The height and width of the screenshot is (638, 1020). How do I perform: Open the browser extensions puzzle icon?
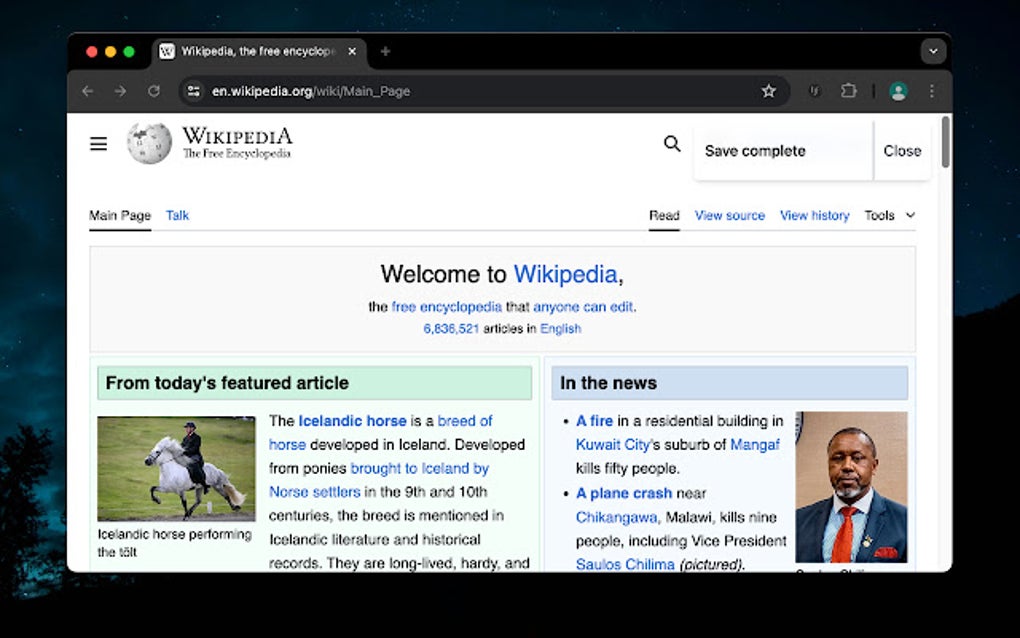(x=849, y=91)
